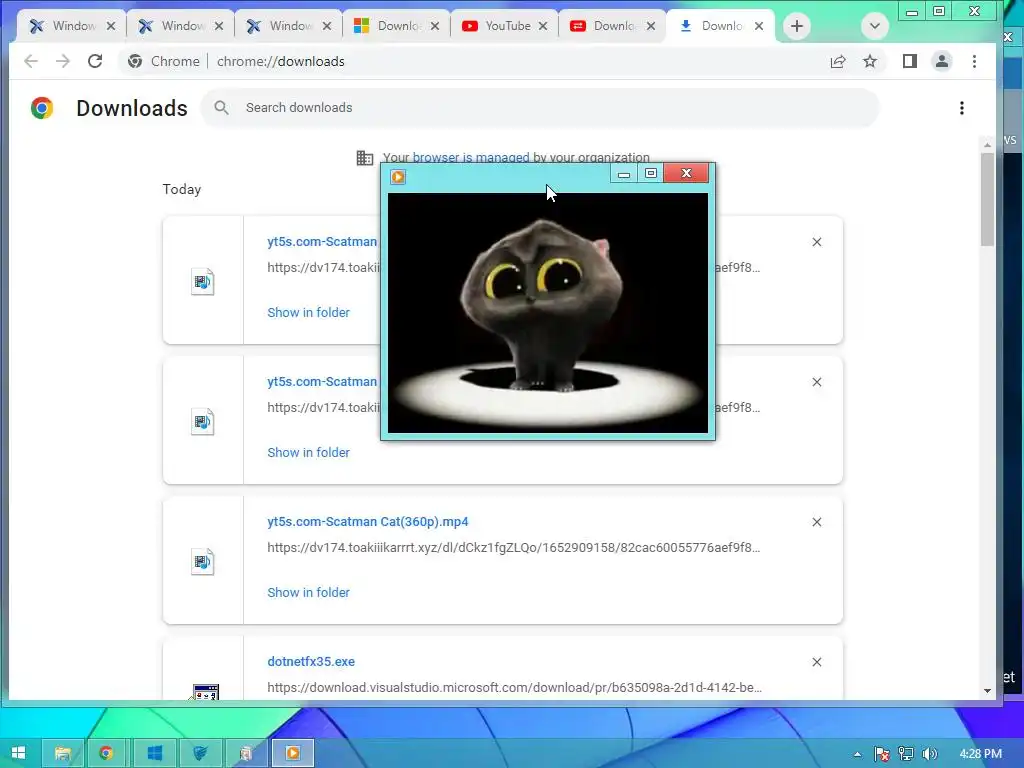
Task: Open the Windows Start button
Action: pyautogui.click(x=18, y=753)
